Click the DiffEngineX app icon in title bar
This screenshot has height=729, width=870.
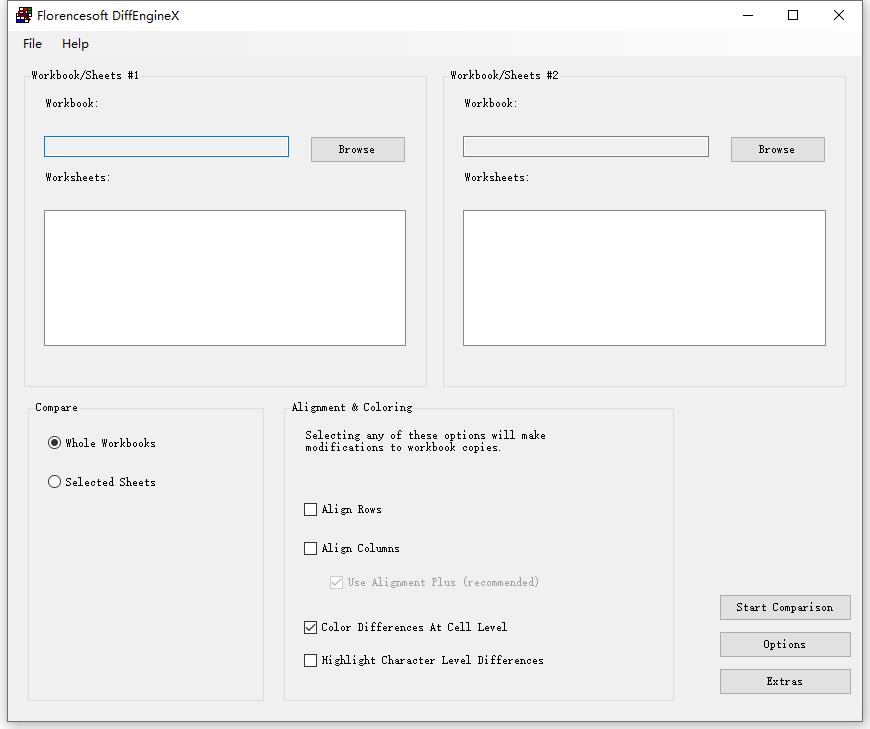click(x=23, y=15)
